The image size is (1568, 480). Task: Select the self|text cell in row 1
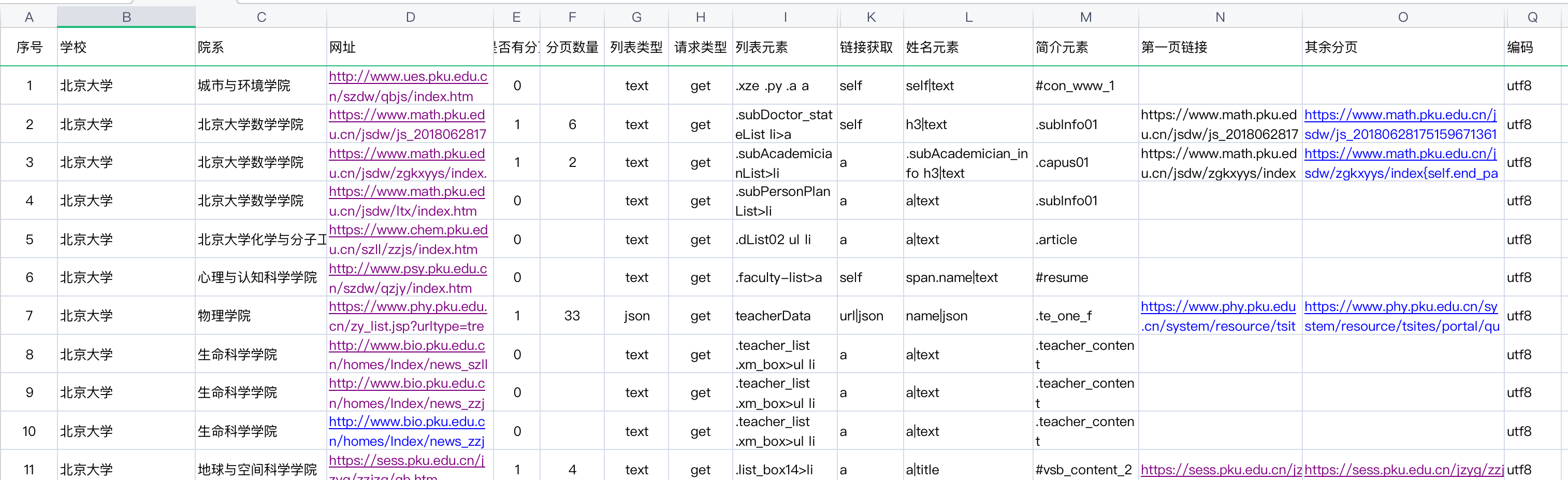(968, 86)
